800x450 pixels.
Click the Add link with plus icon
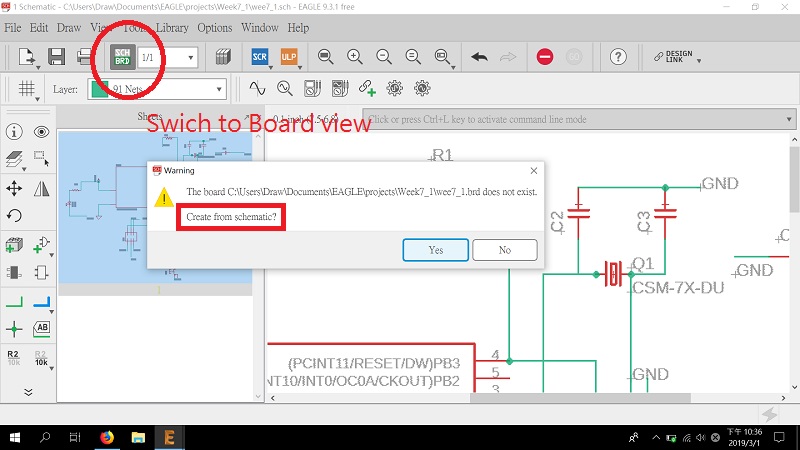[x=367, y=88]
